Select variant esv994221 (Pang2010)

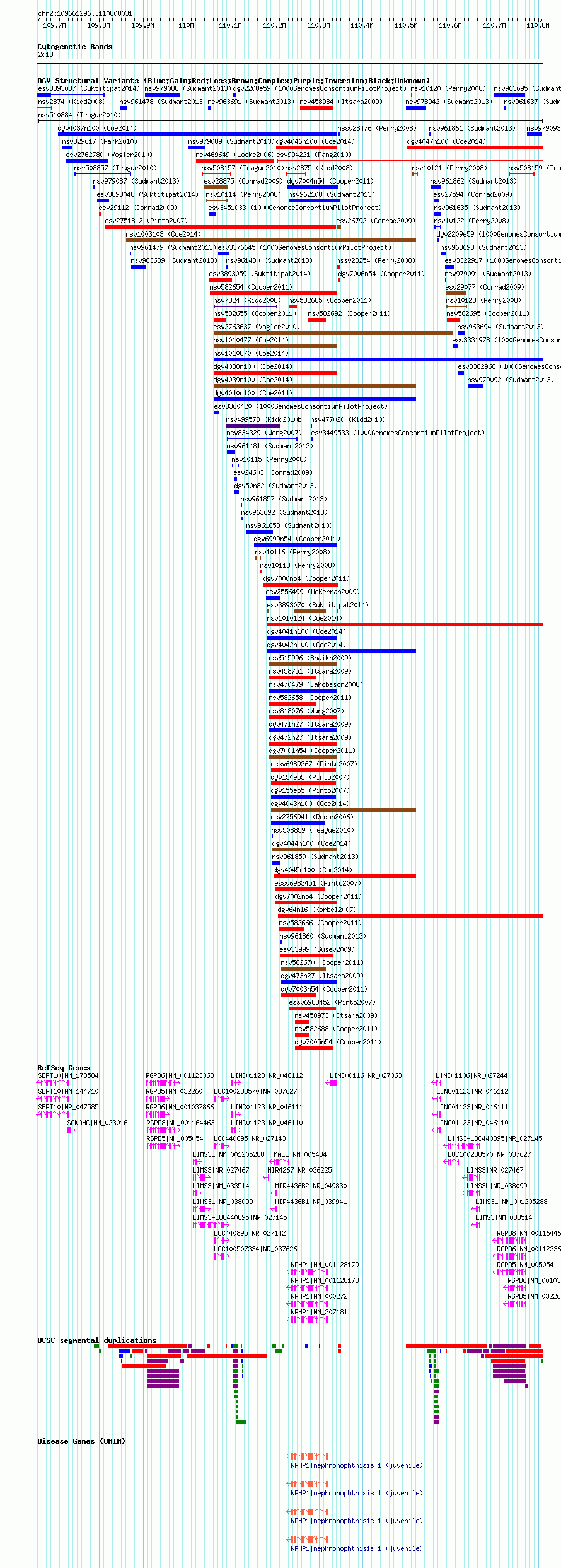314,155
